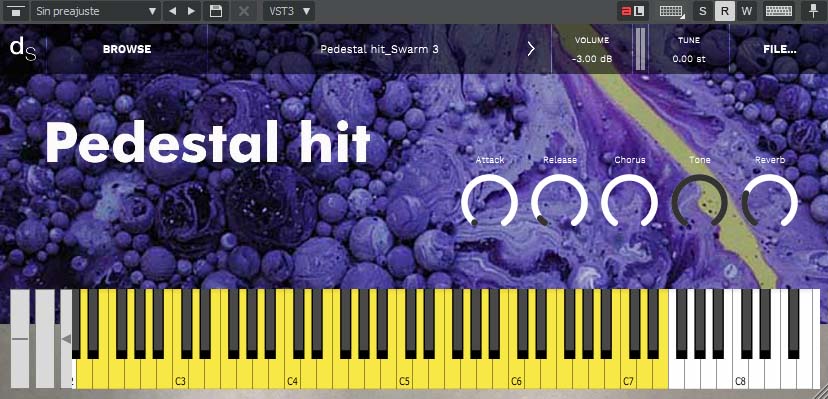Delete preset with the X icon
828x399 pixels.
tap(243, 11)
